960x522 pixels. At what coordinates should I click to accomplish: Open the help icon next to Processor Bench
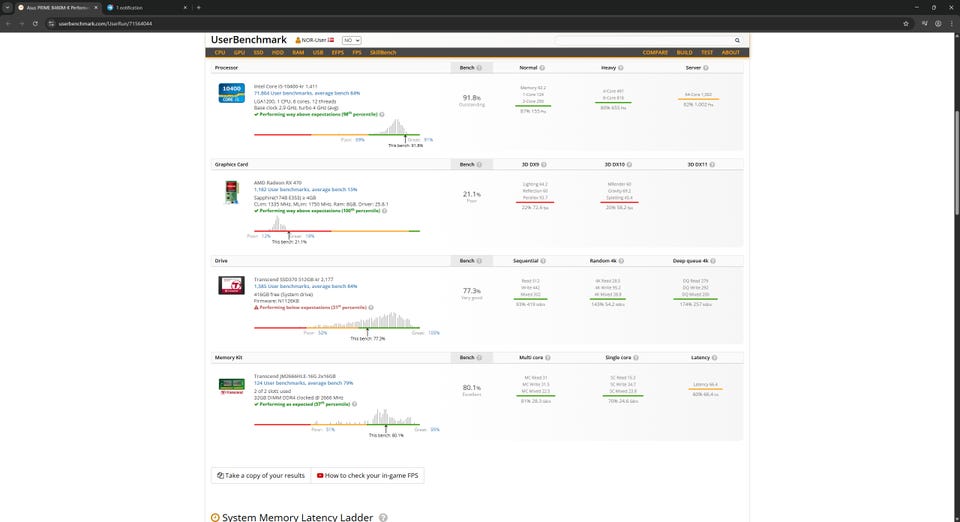pyautogui.click(x=479, y=68)
